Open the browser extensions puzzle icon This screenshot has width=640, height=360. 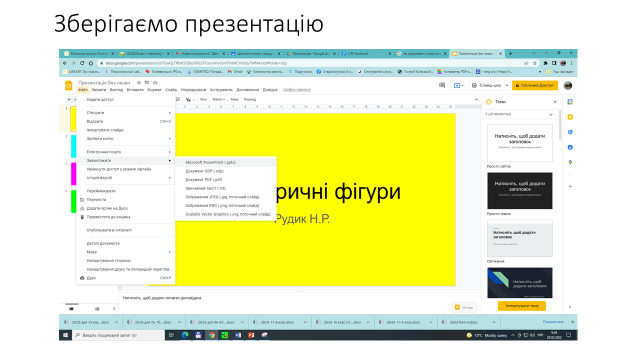pyautogui.click(x=545, y=63)
